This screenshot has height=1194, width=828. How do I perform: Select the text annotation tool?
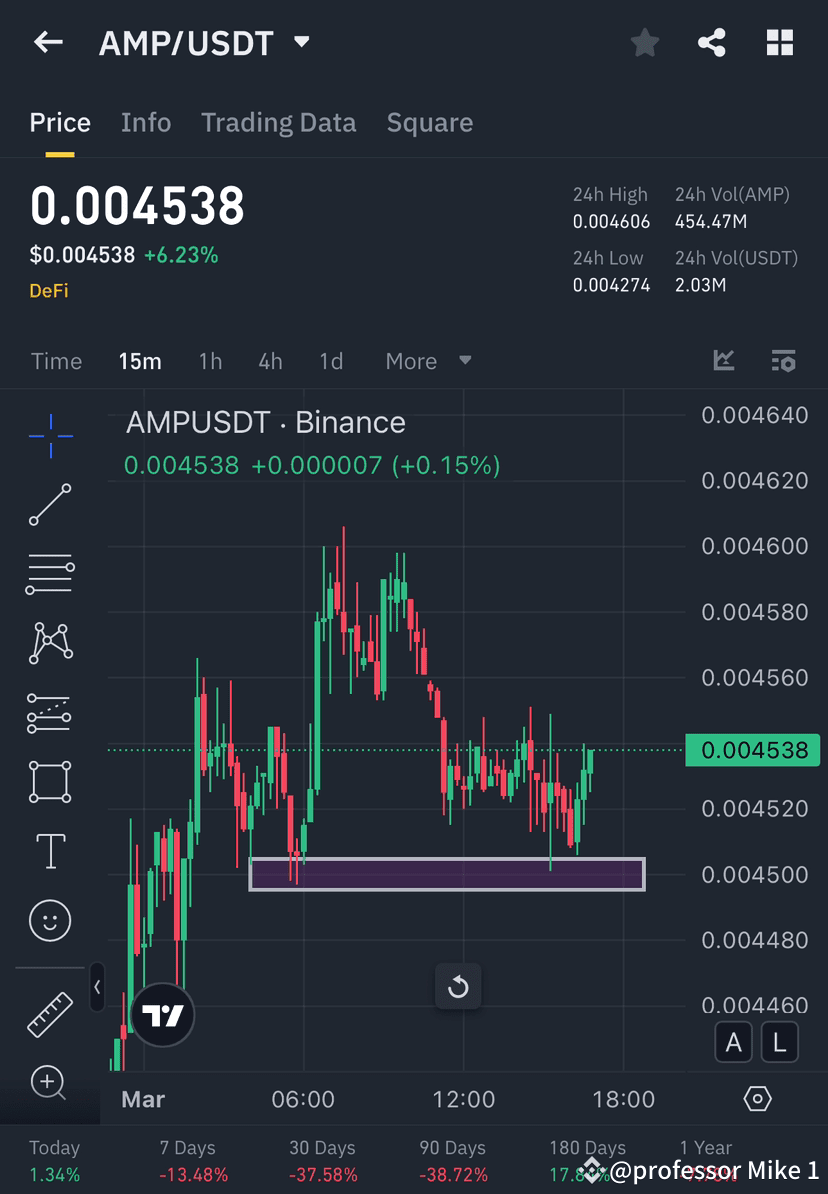pyautogui.click(x=50, y=850)
